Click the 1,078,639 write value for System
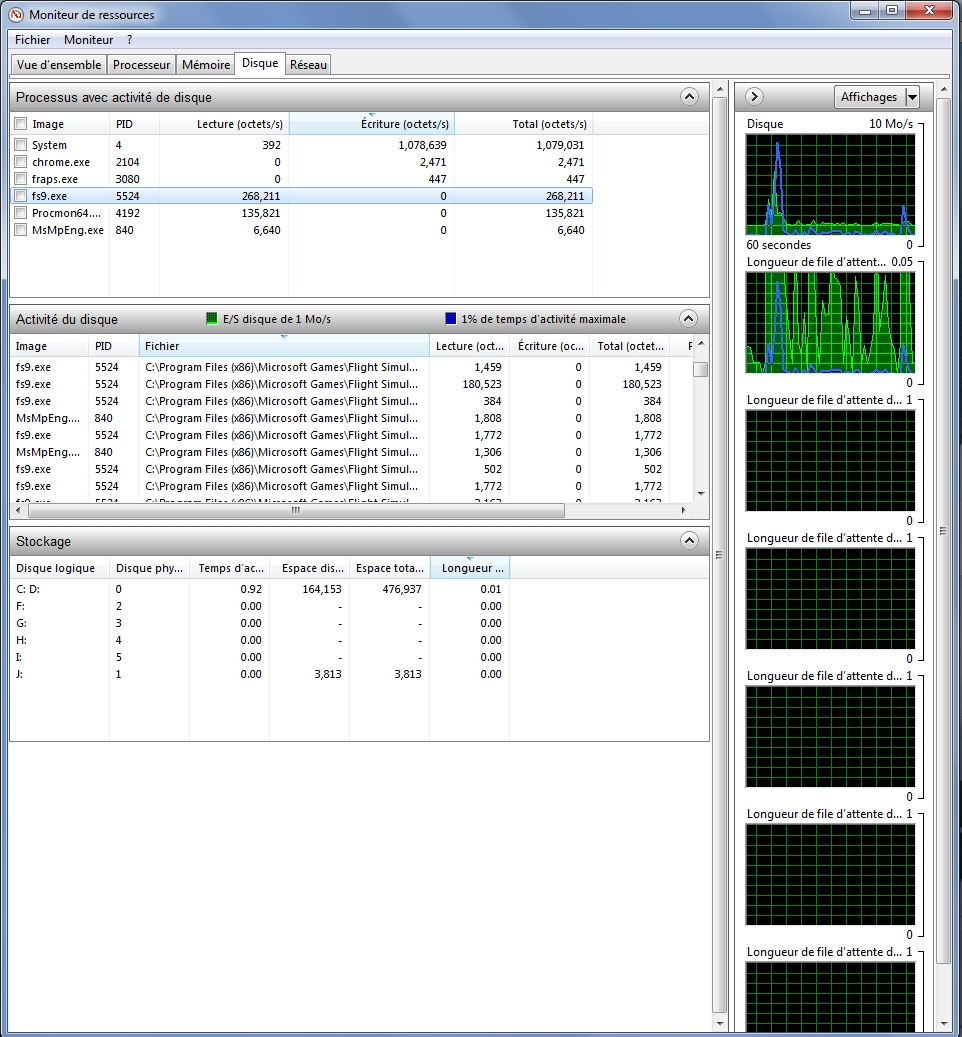Viewport: 962px width, 1037px height. tap(422, 145)
